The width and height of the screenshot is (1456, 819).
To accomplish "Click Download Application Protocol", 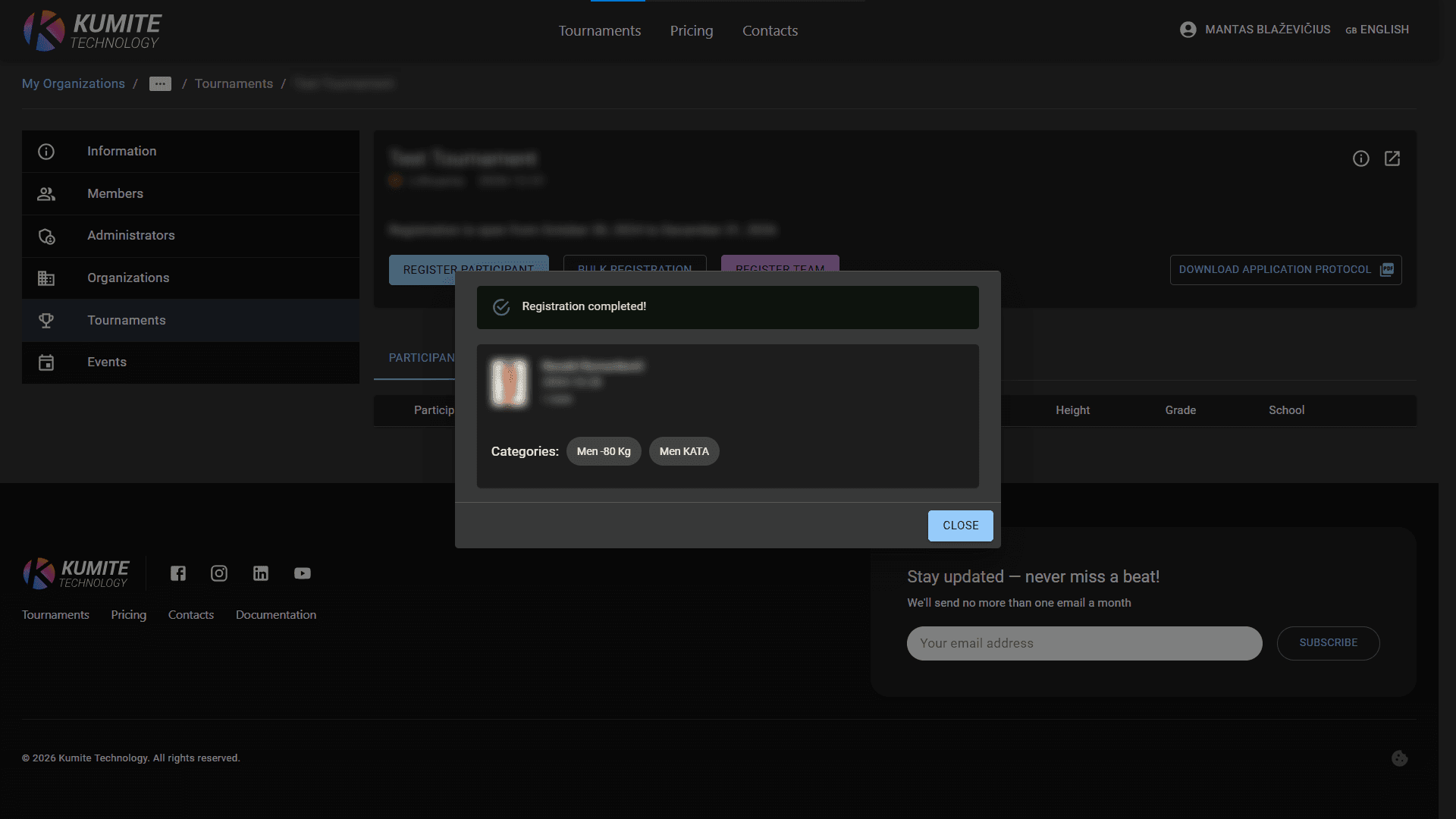I will click(1285, 269).
